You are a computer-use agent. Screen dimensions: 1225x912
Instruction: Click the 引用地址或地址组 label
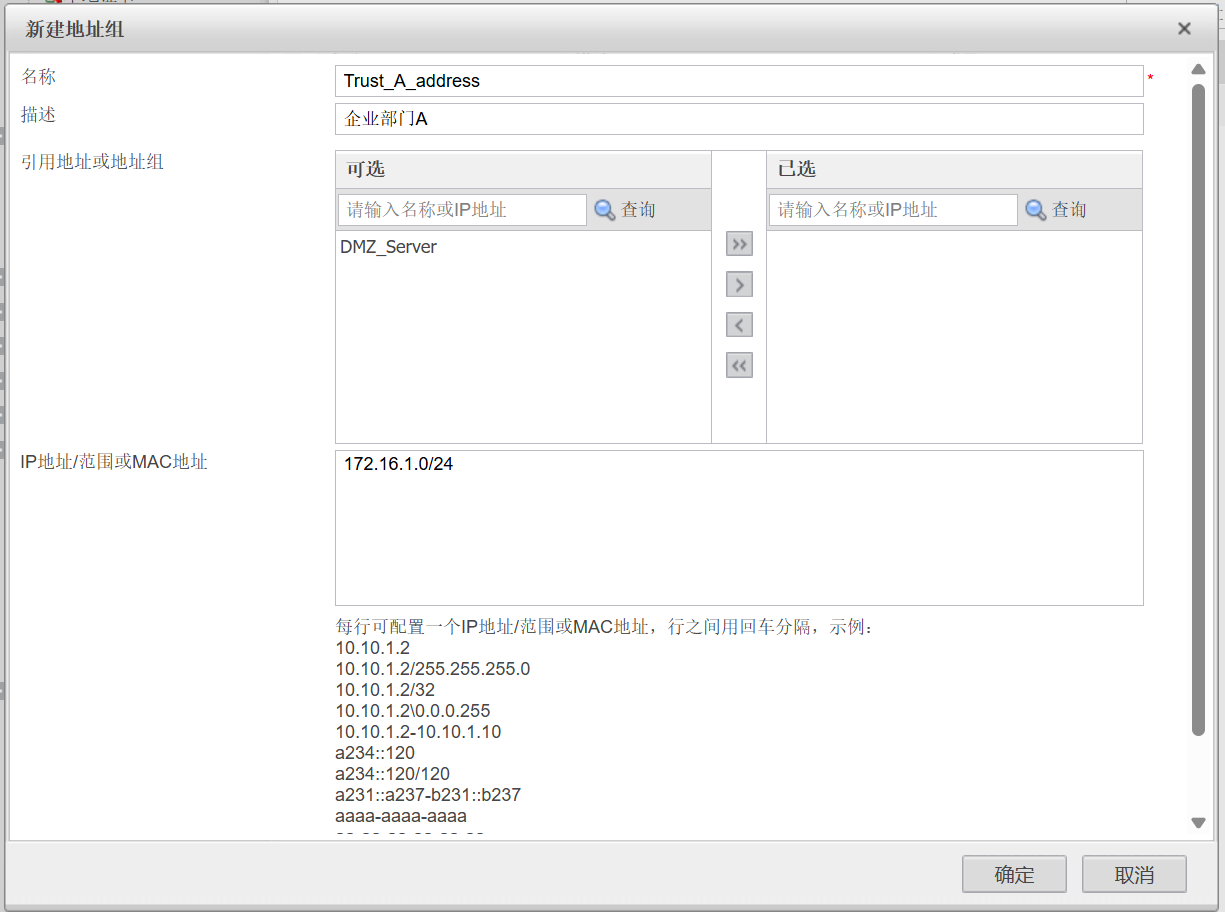[x=92, y=161]
